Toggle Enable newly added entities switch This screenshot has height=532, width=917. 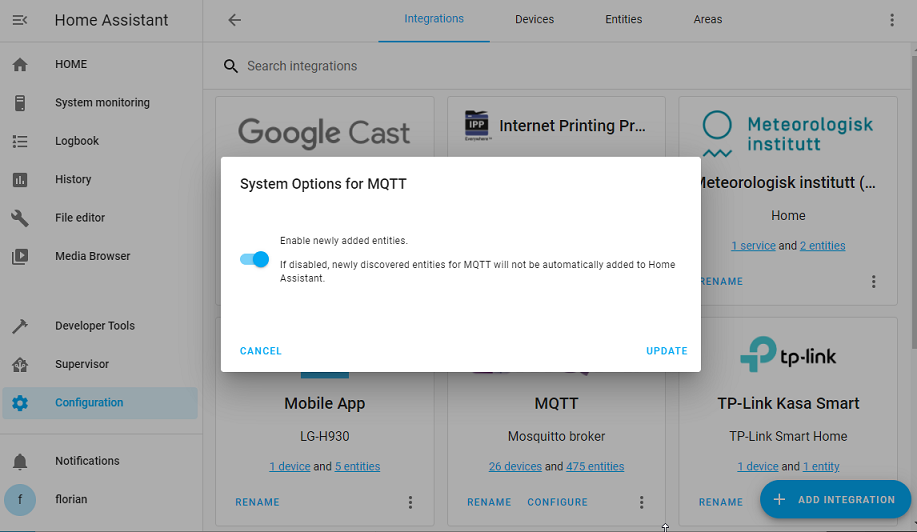point(254,259)
